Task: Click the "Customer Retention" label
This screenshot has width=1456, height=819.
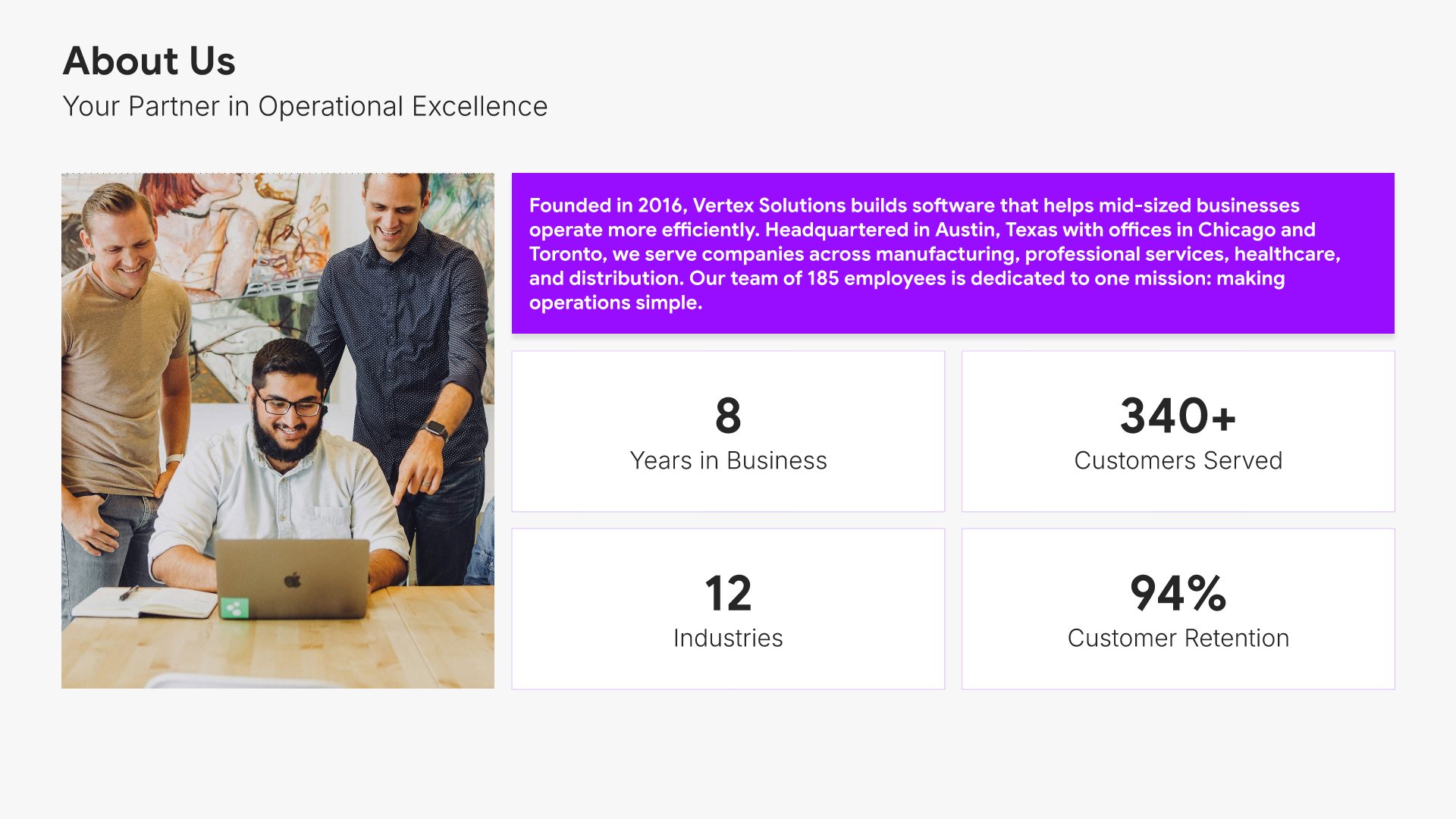Action: click(x=1178, y=639)
